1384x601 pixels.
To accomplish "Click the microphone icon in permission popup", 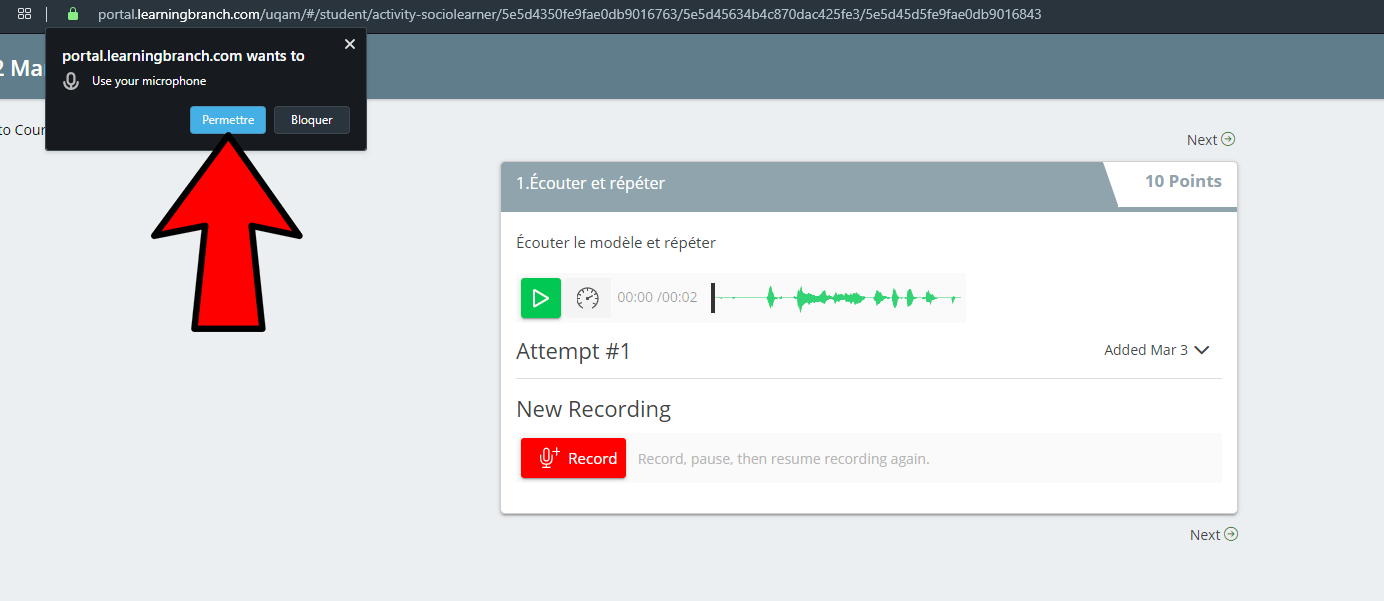I will pyautogui.click(x=71, y=81).
